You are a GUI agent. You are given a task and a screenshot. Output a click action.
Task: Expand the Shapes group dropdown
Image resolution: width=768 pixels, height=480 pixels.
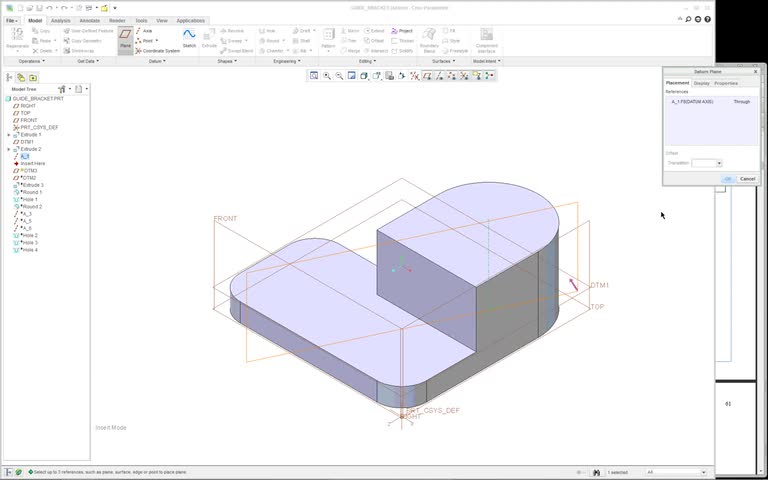pyautogui.click(x=227, y=61)
